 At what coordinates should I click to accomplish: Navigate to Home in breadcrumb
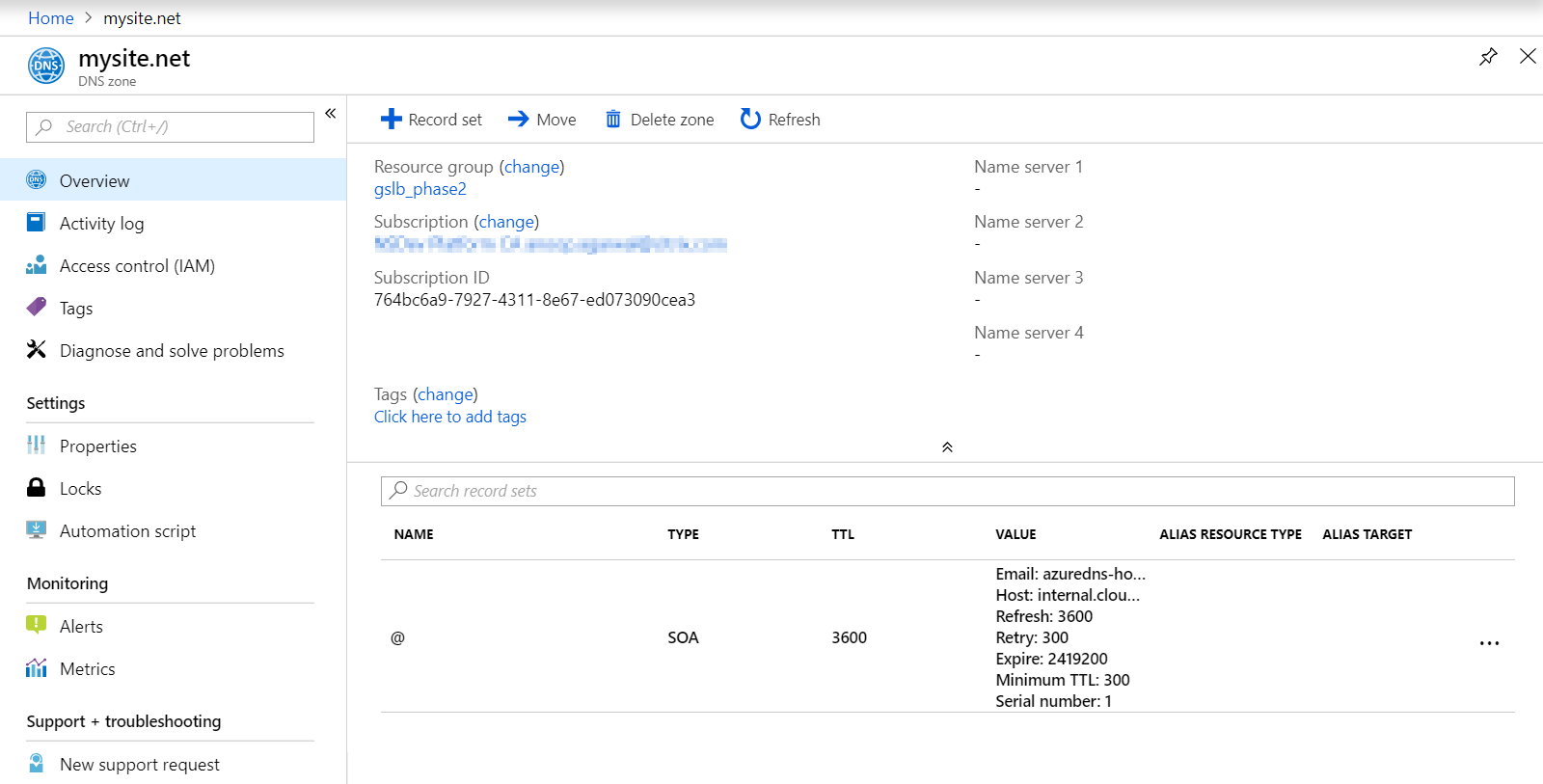tap(50, 18)
